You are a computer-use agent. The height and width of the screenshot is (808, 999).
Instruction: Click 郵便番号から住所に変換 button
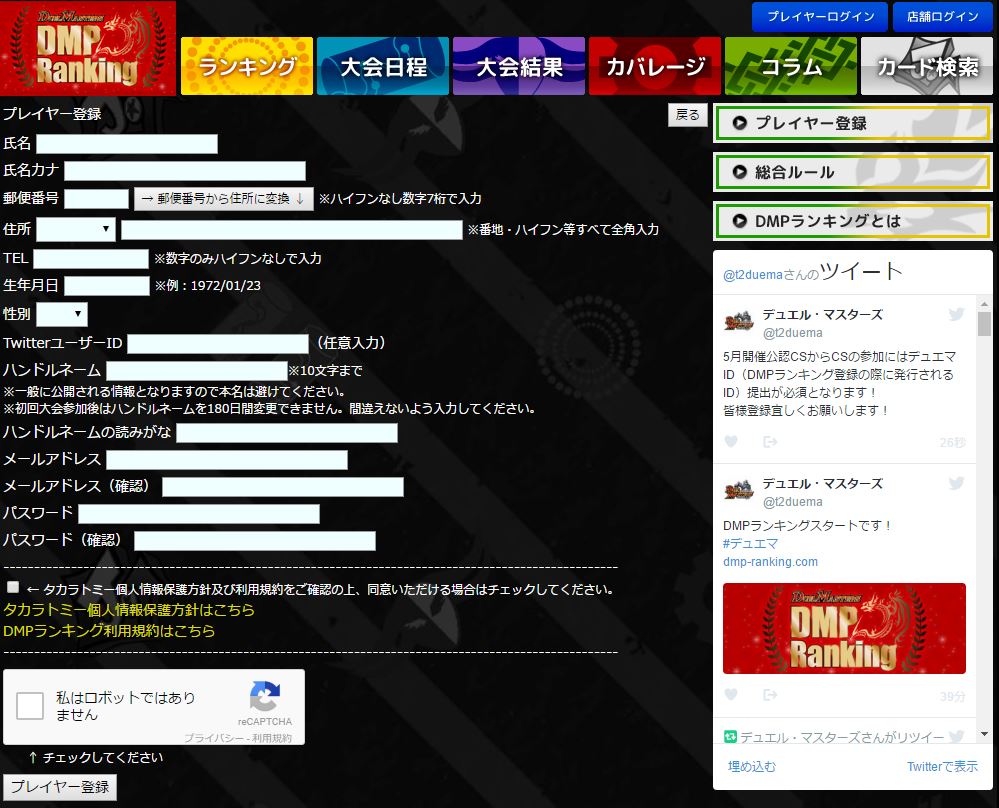(x=224, y=199)
